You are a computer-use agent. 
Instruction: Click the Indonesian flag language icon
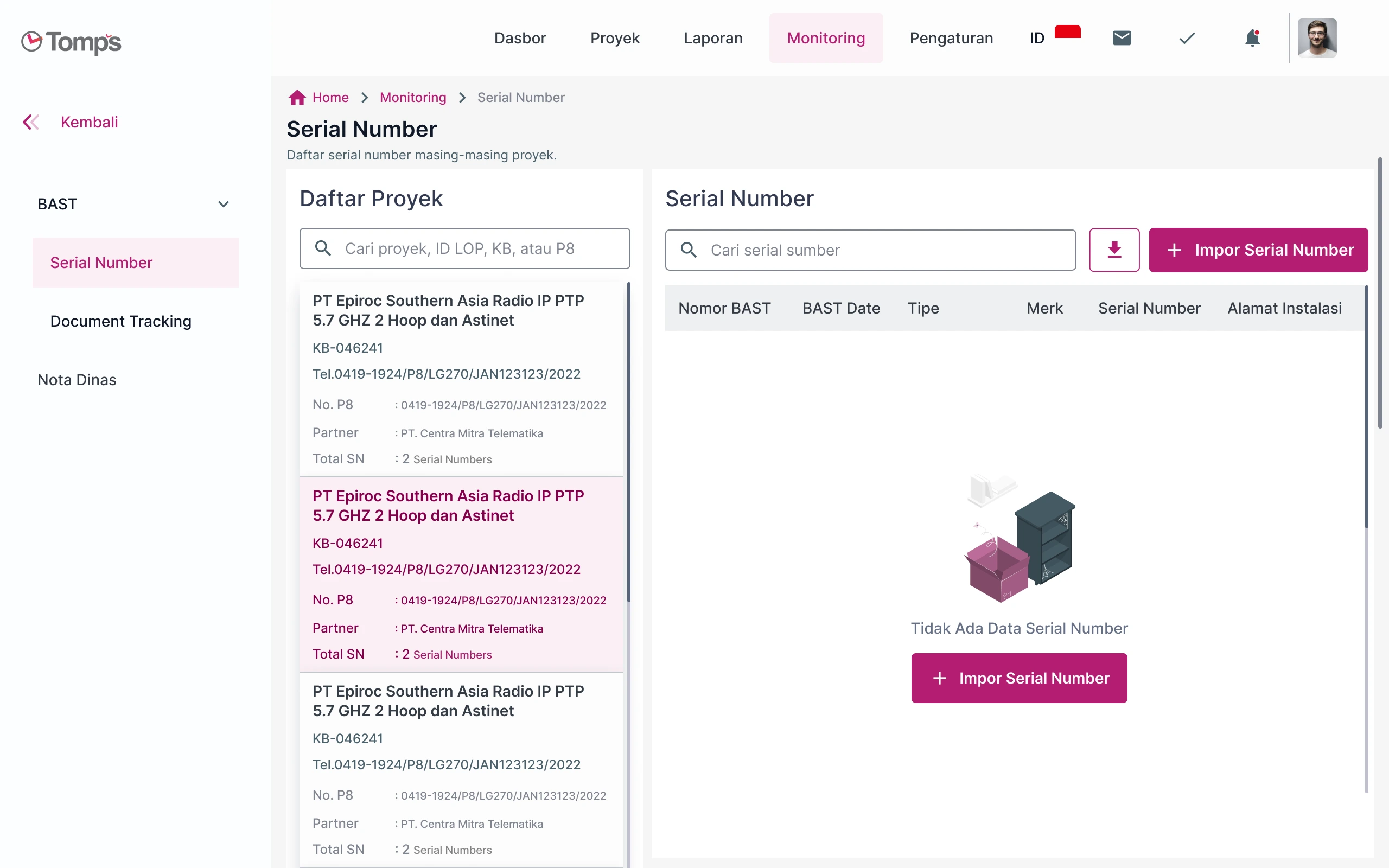click(x=1067, y=32)
